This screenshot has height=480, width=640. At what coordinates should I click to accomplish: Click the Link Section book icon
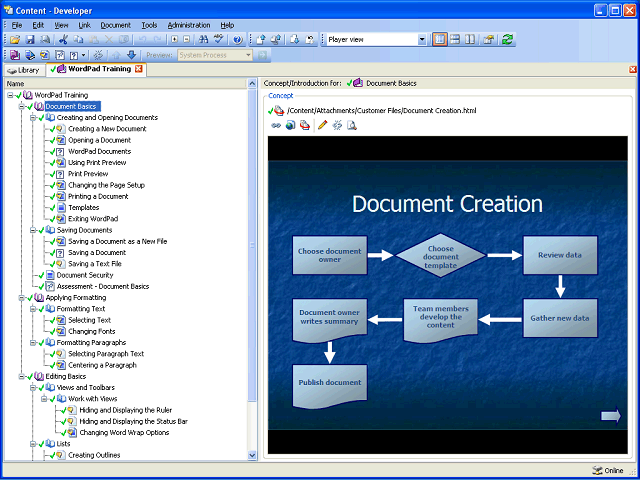click(30, 55)
